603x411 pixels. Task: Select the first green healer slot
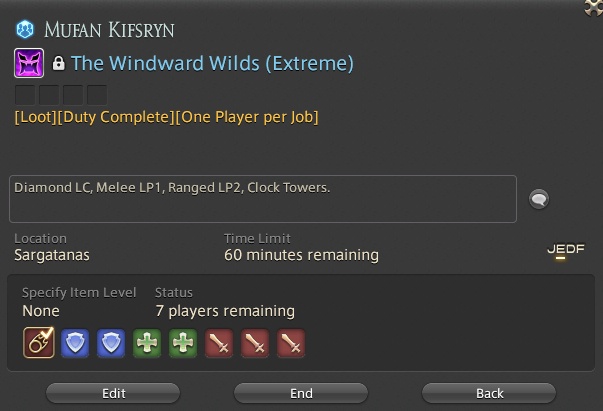pos(147,343)
